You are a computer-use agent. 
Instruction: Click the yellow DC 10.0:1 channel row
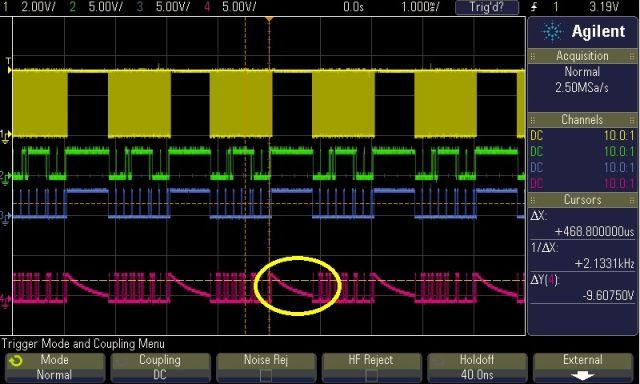(582, 135)
